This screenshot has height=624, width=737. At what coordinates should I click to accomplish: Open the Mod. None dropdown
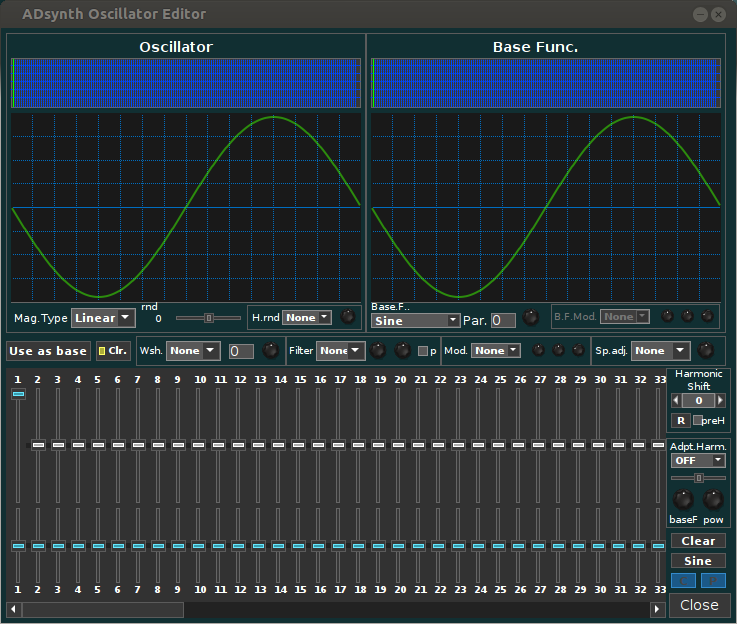coord(496,351)
